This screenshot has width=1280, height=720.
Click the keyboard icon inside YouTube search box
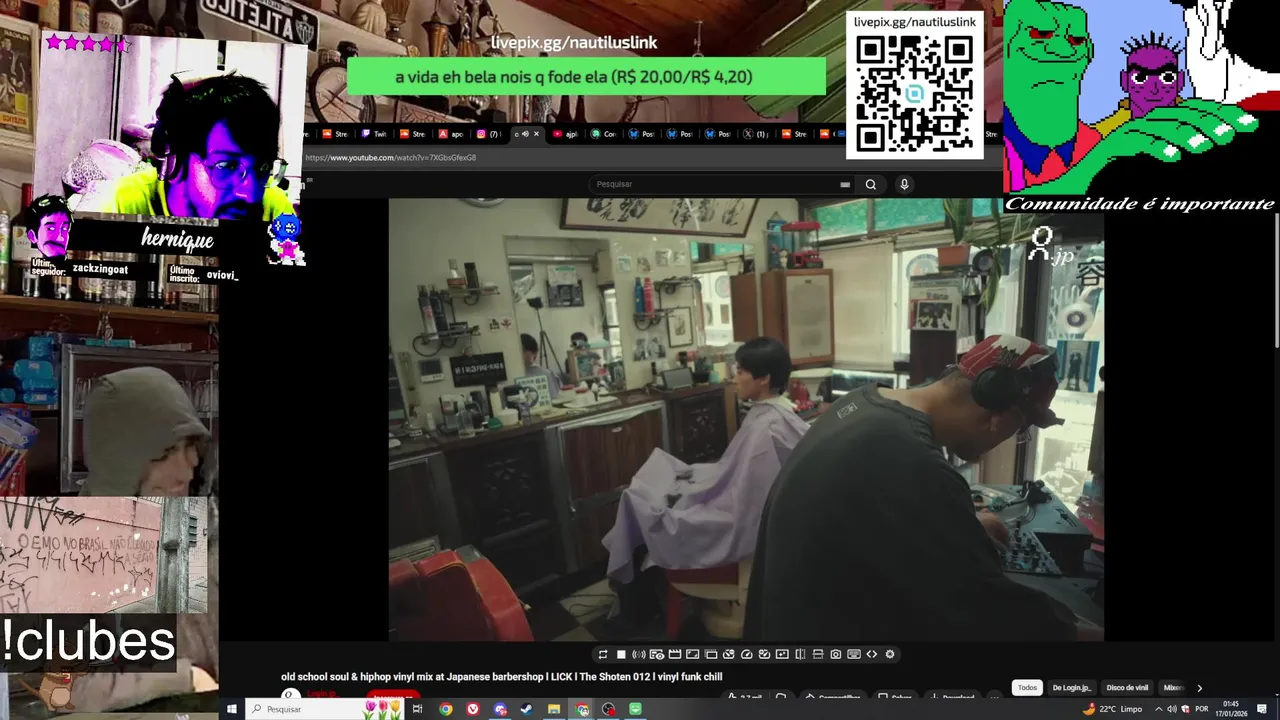845,184
